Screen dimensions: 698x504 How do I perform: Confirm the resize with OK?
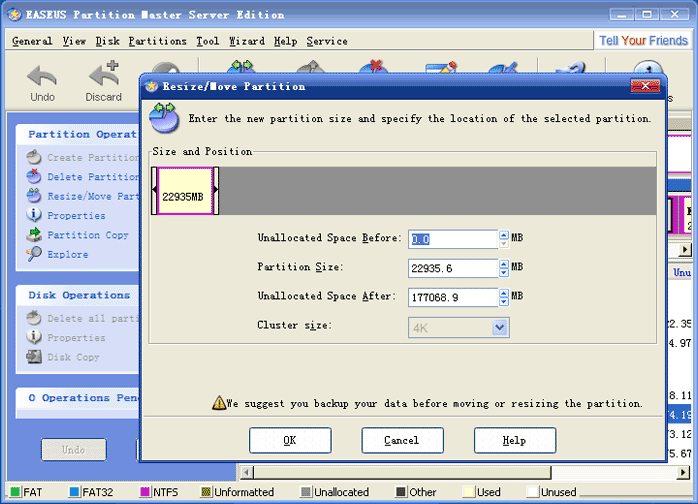pos(290,440)
